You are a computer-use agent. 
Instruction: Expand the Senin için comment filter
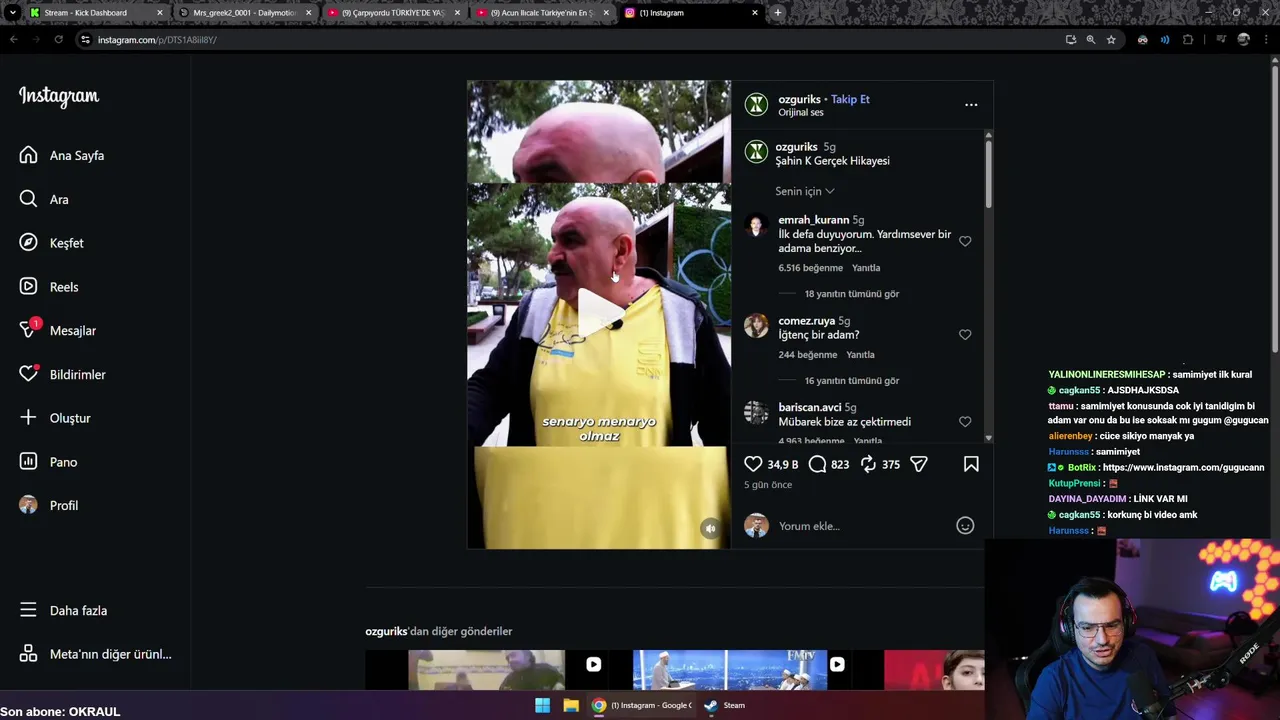(x=804, y=191)
